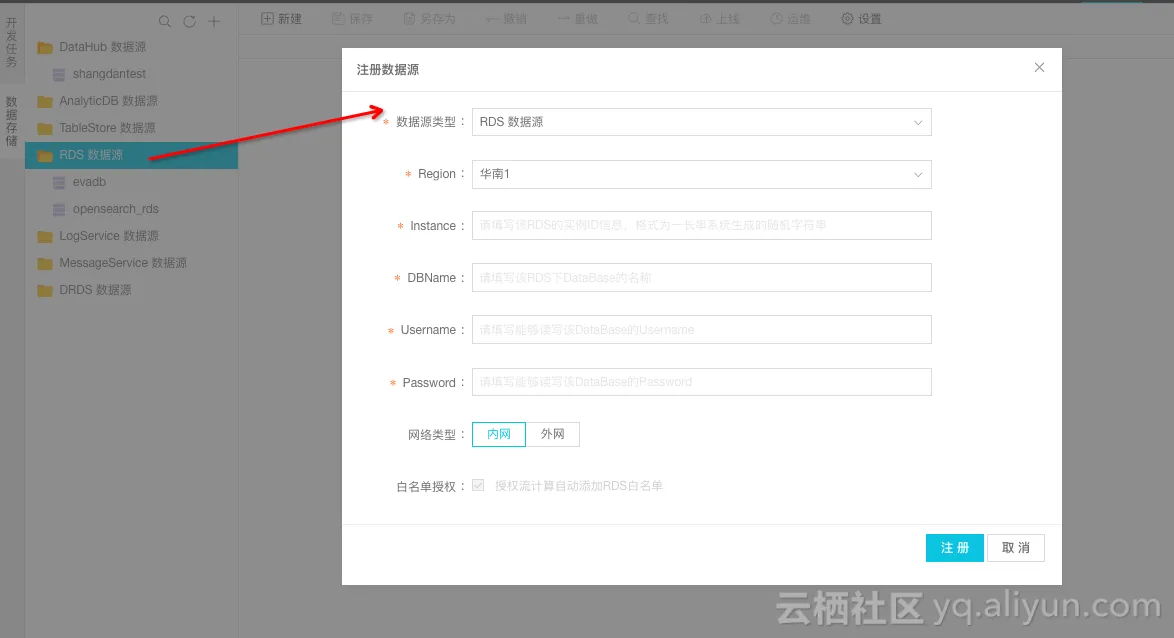Open 设置 in the toolbar
This screenshot has height=638, width=1174.
pos(861,19)
